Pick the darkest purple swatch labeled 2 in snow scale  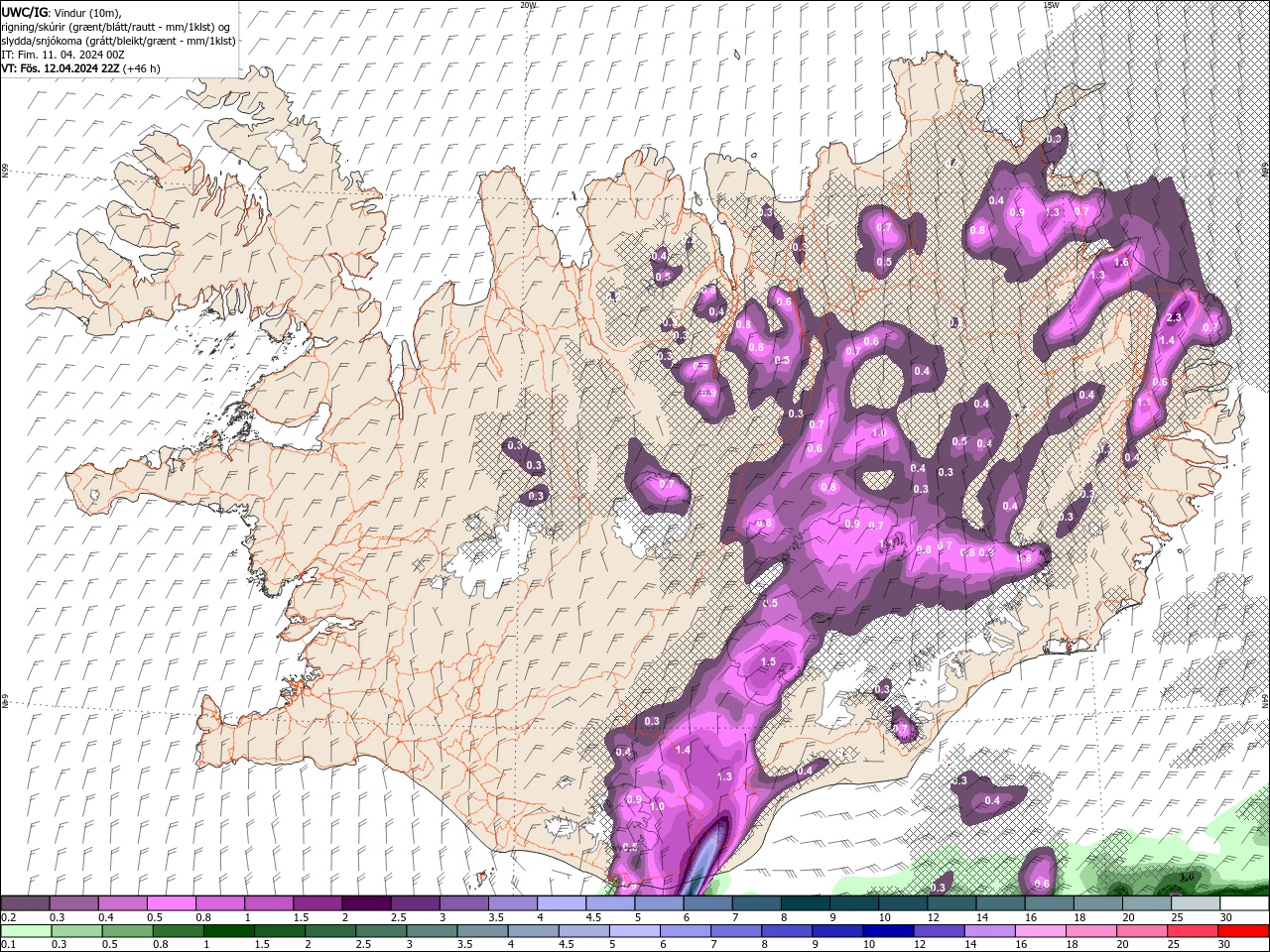click(x=366, y=903)
